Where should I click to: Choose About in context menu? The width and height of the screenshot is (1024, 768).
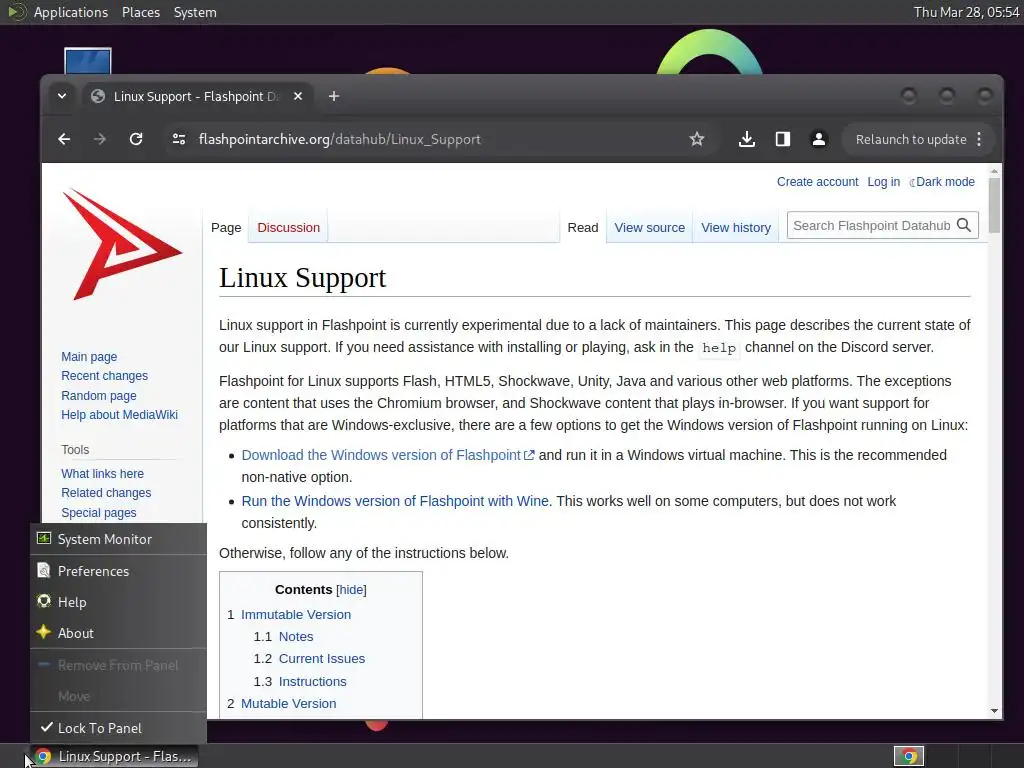click(118, 633)
